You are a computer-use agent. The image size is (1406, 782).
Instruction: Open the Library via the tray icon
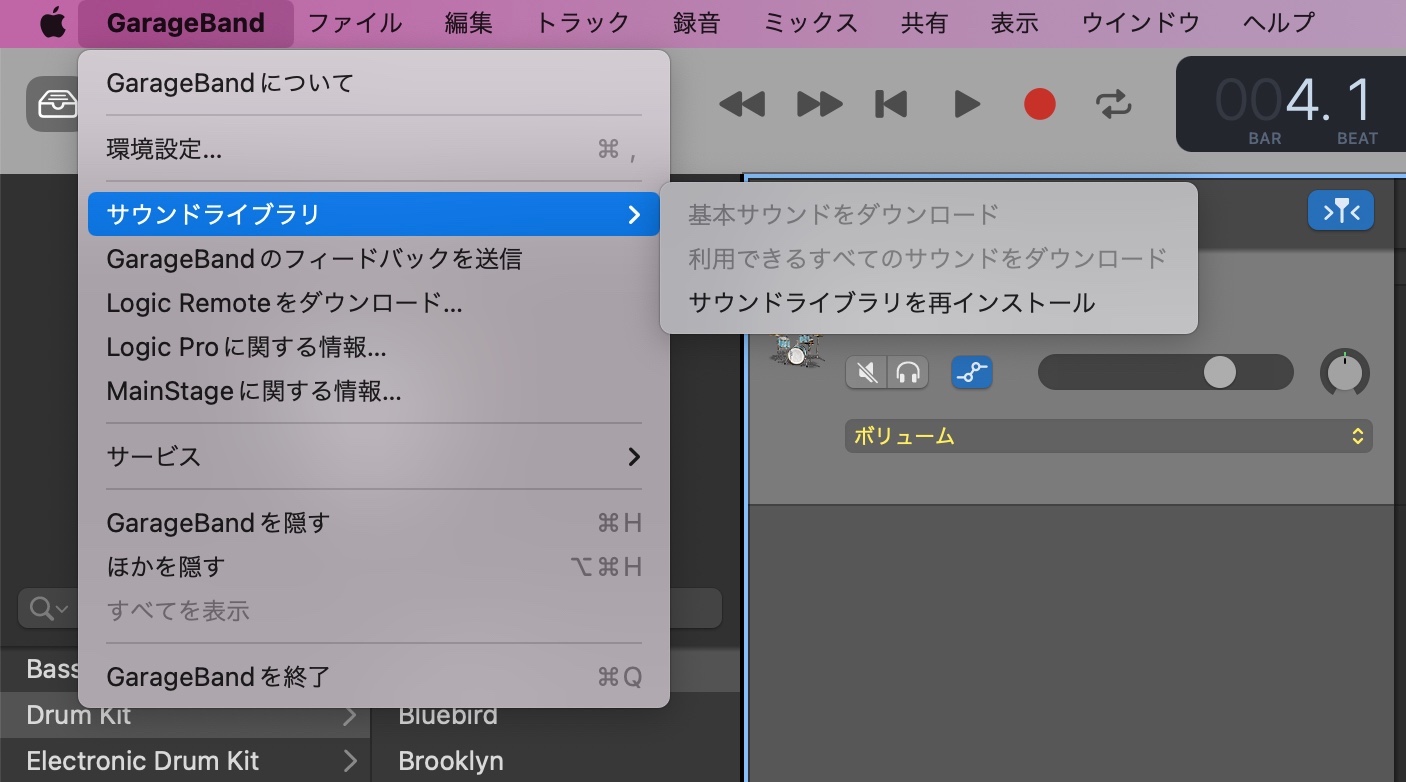[51, 104]
